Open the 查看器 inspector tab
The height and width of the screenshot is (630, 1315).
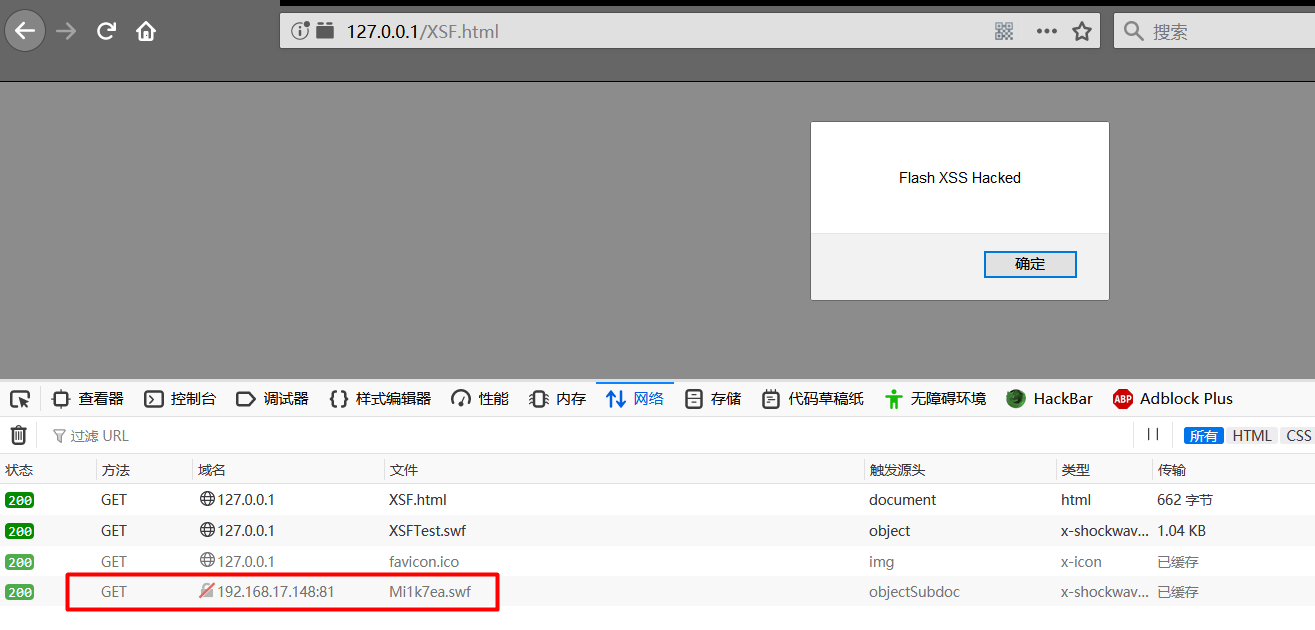(x=88, y=399)
